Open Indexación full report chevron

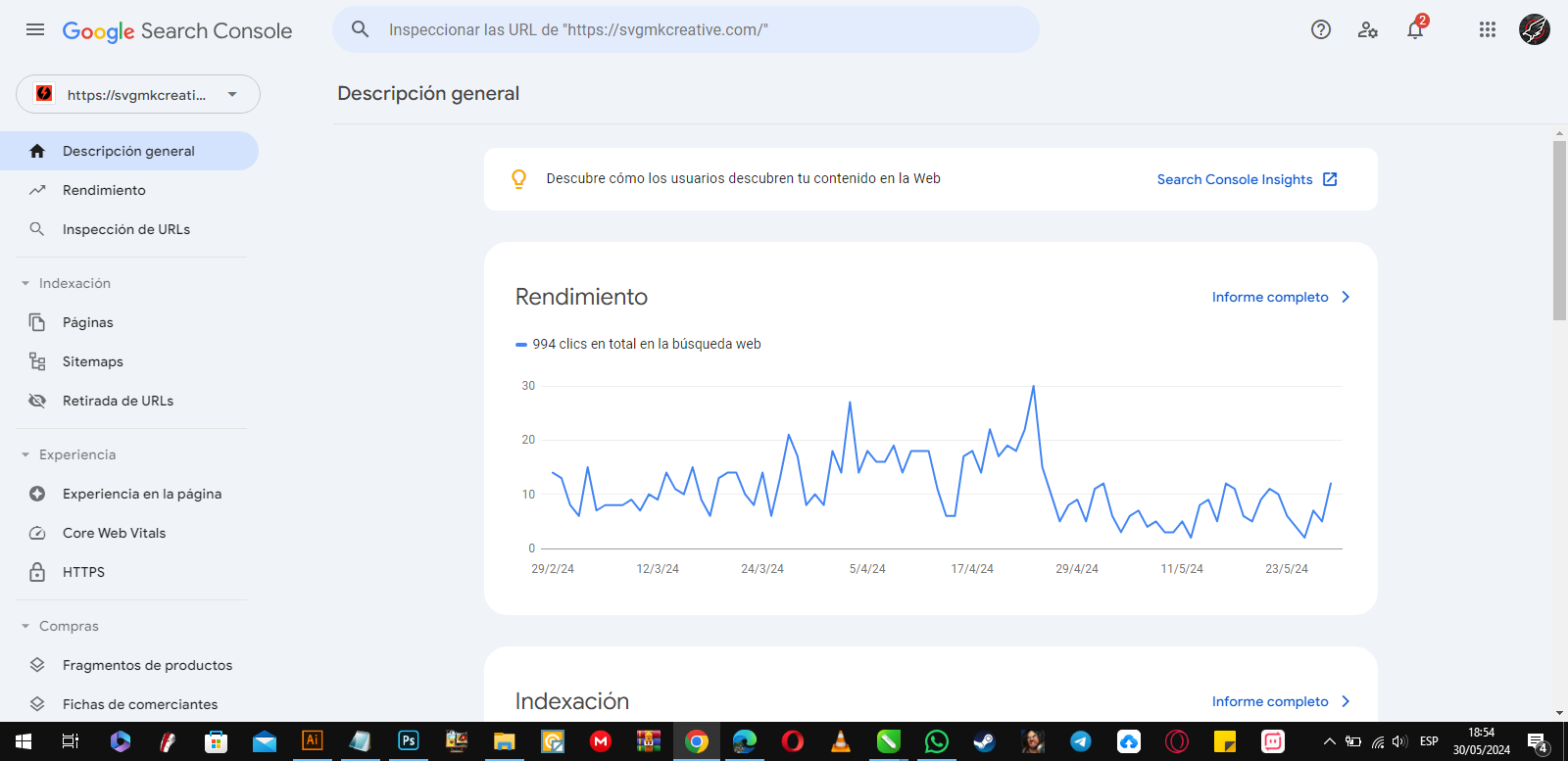coord(1346,701)
